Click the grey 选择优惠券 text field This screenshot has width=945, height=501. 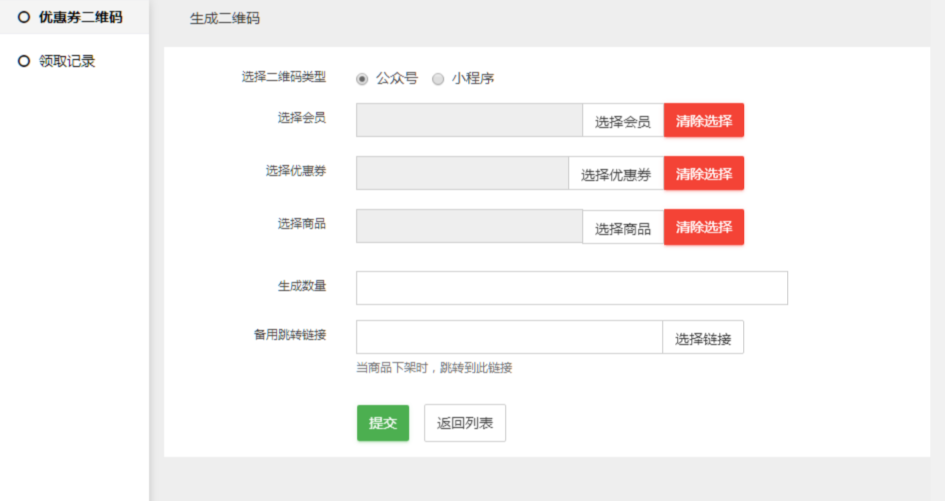click(x=462, y=173)
